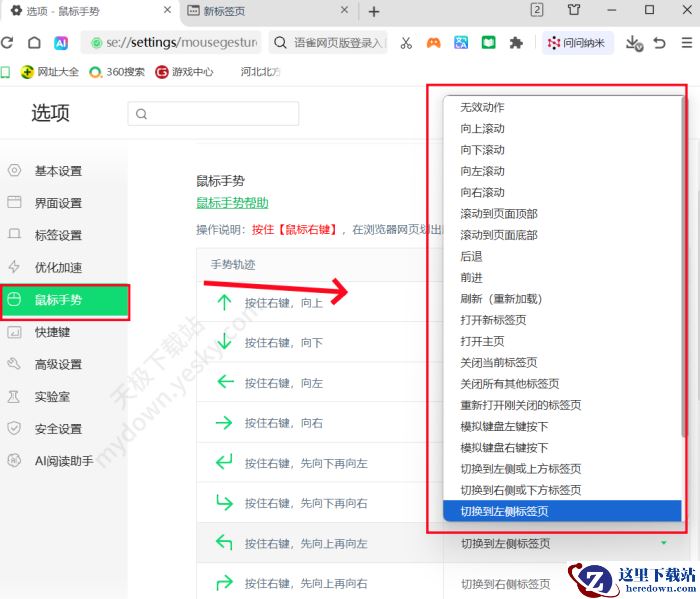
Task: Open the orange game controller icon
Action: [x=433, y=43]
